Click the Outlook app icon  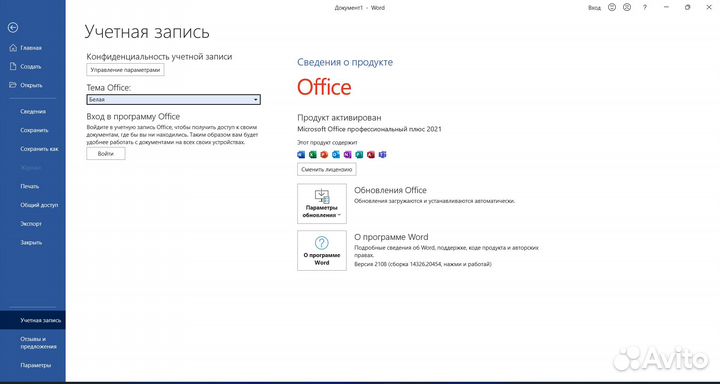point(336,155)
